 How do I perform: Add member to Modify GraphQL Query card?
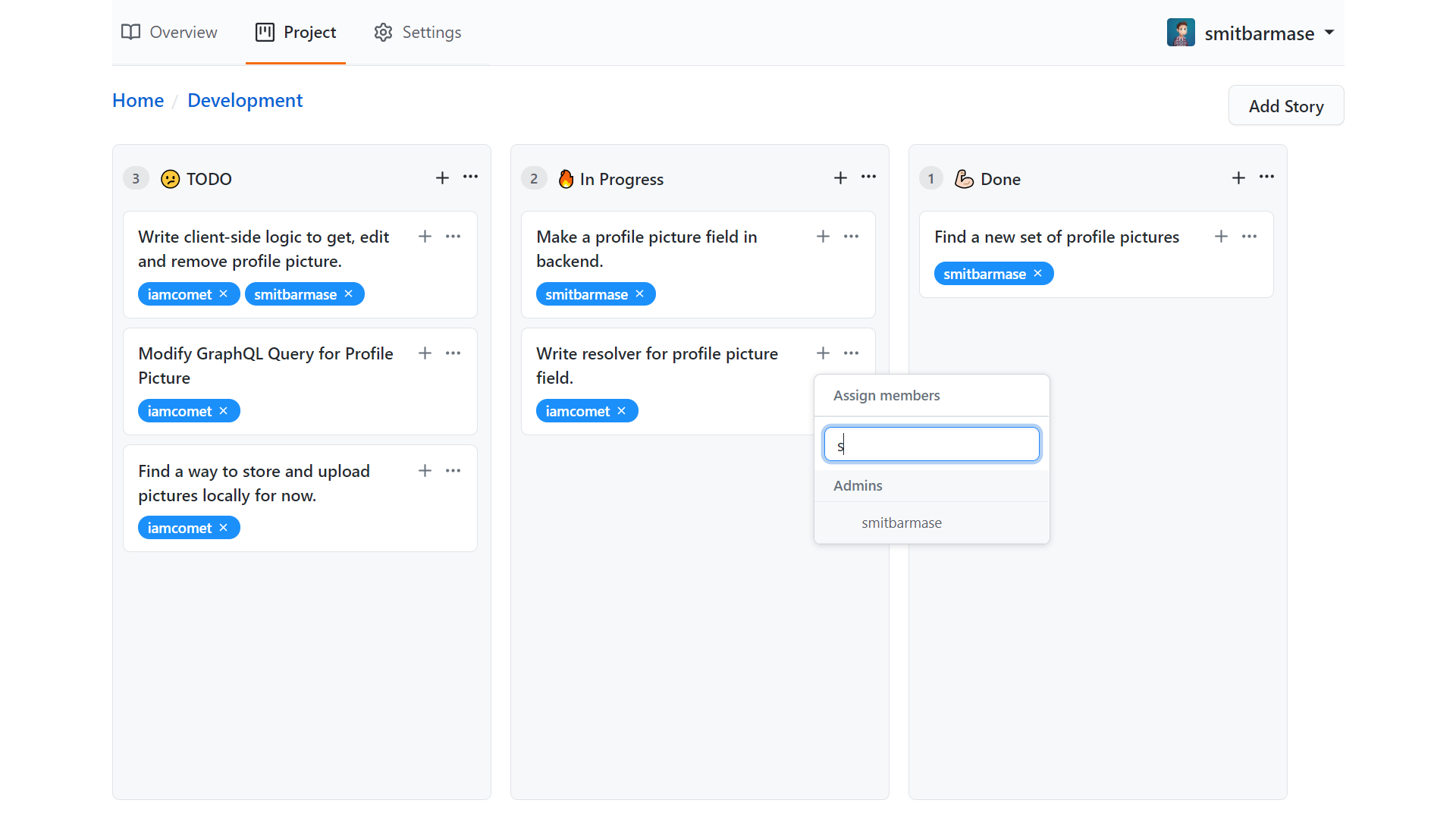click(425, 353)
